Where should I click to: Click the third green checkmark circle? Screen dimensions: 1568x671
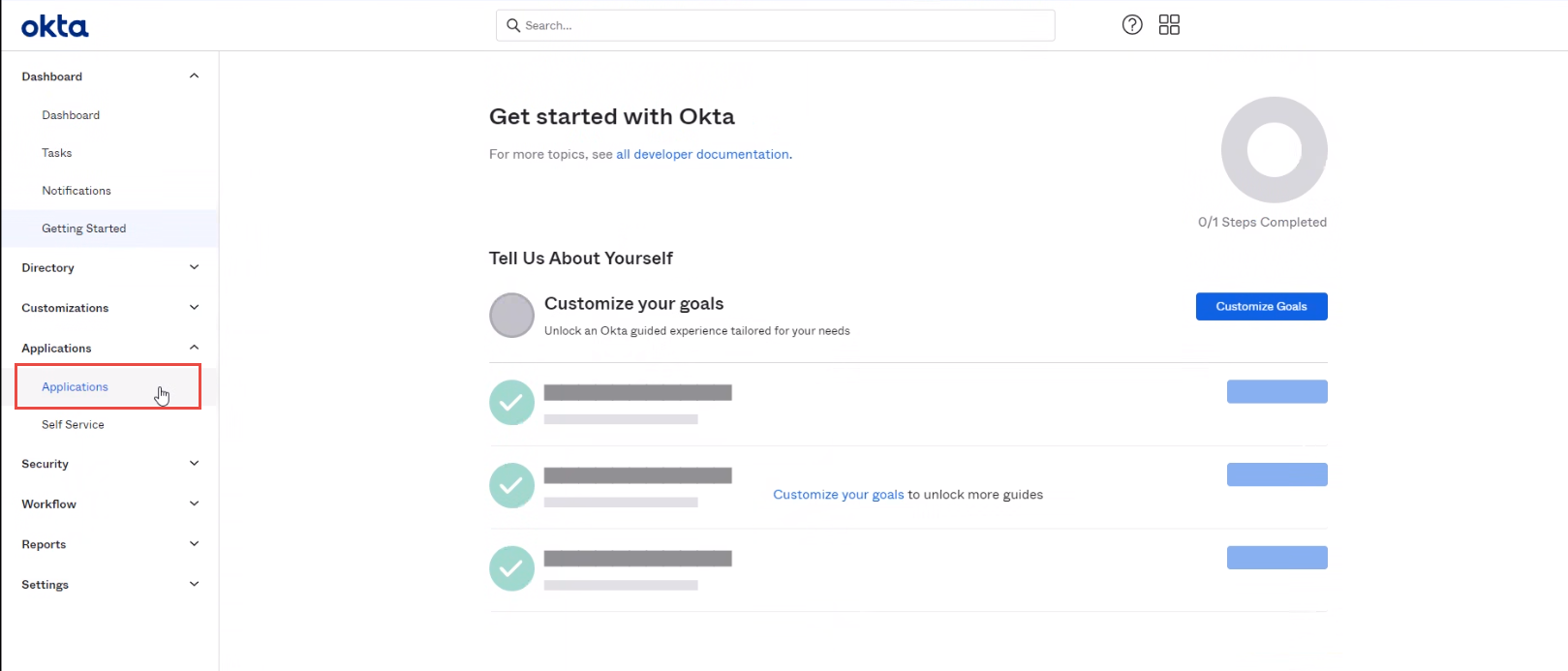(x=511, y=568)
